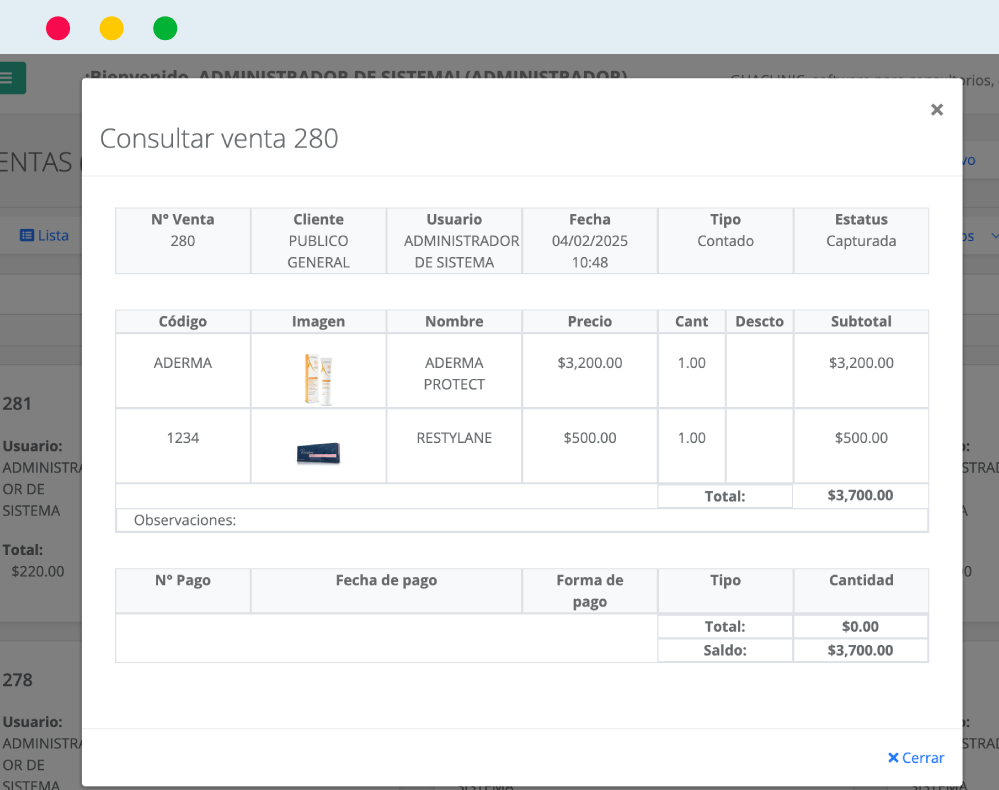Click the ADERMA PROTECT product name

454,373
